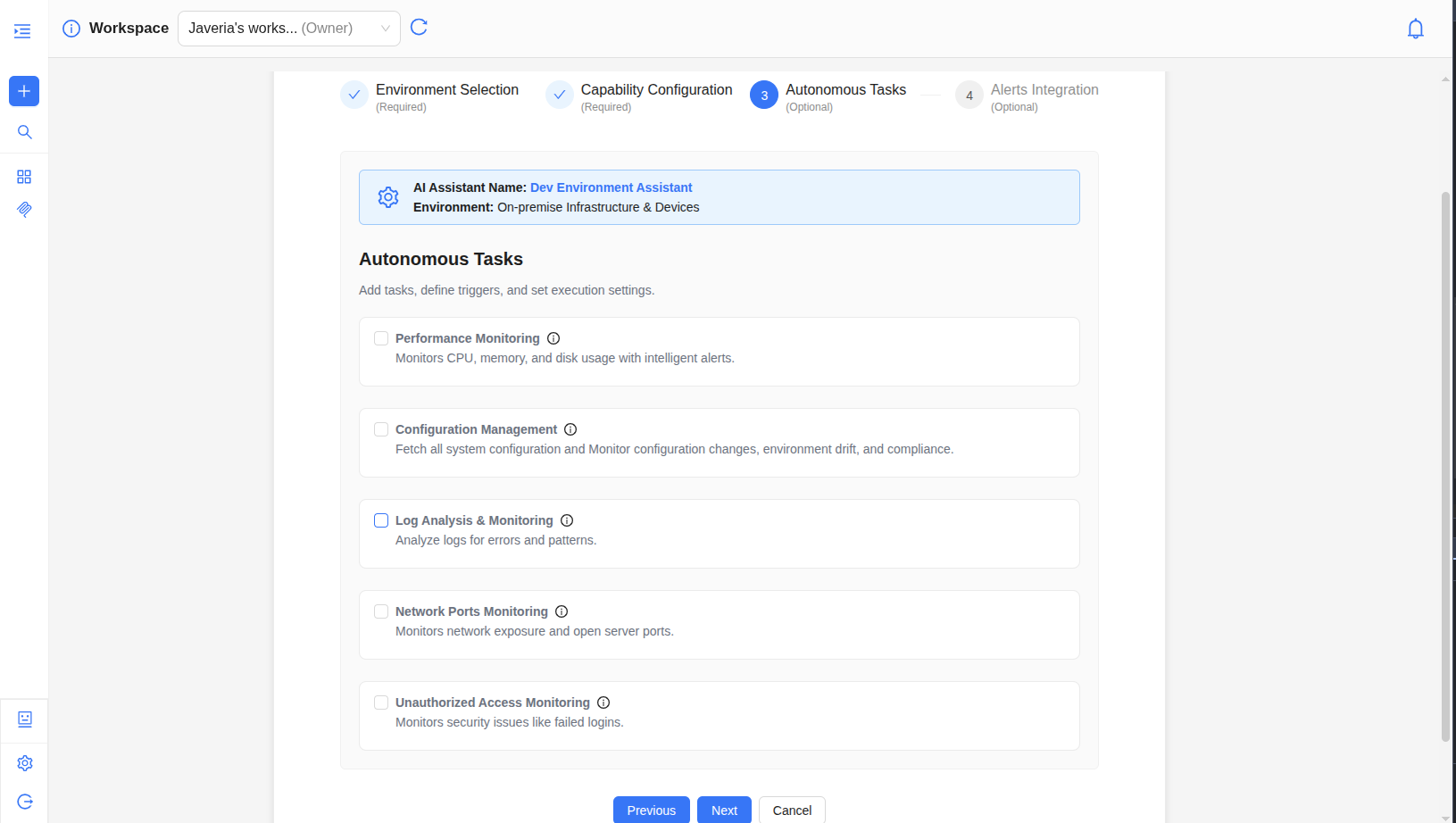Open the search icon in sidebar
The height and width of the screenshot is (823, 1456).
(24, 132)
